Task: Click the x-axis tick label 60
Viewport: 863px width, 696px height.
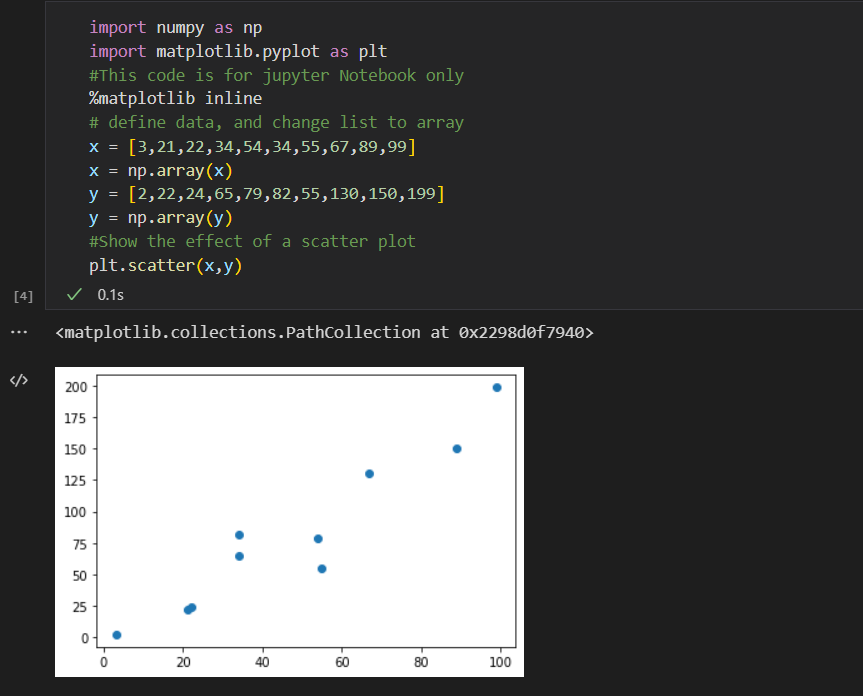Action: tap(342, 662)
